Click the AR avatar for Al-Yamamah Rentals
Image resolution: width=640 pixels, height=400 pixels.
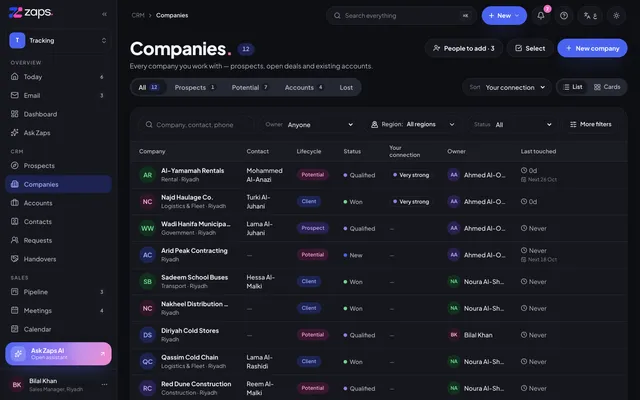(x=147, y=175)
